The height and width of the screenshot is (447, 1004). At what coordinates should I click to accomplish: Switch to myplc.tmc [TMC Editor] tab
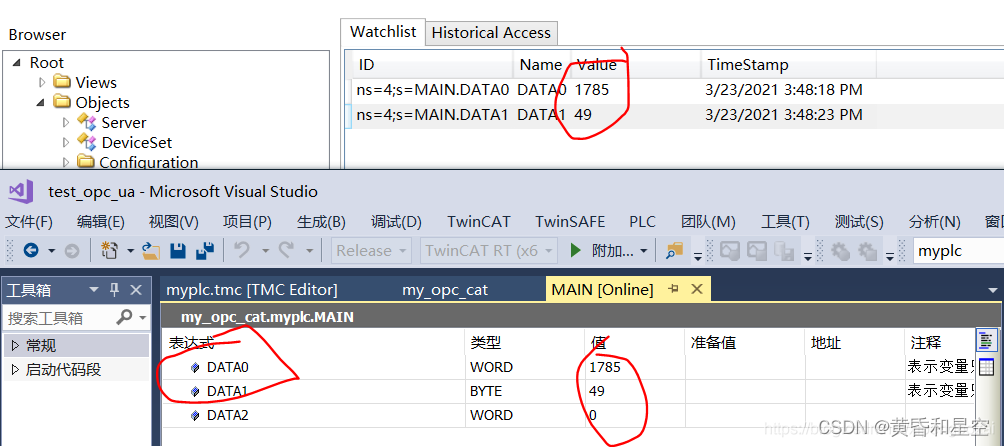[x=252, y=289]
